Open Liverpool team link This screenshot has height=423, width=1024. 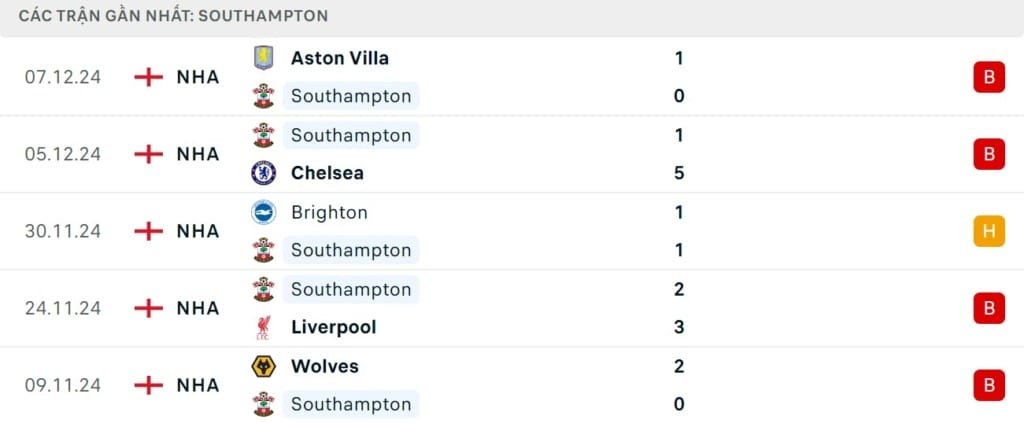click(x=333, y=327)
